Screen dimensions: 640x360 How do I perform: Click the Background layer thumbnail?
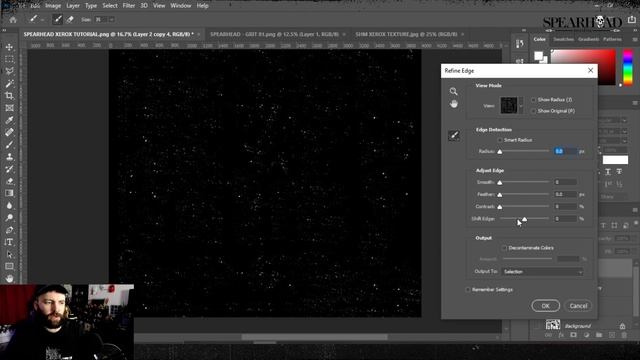(553, 325)
